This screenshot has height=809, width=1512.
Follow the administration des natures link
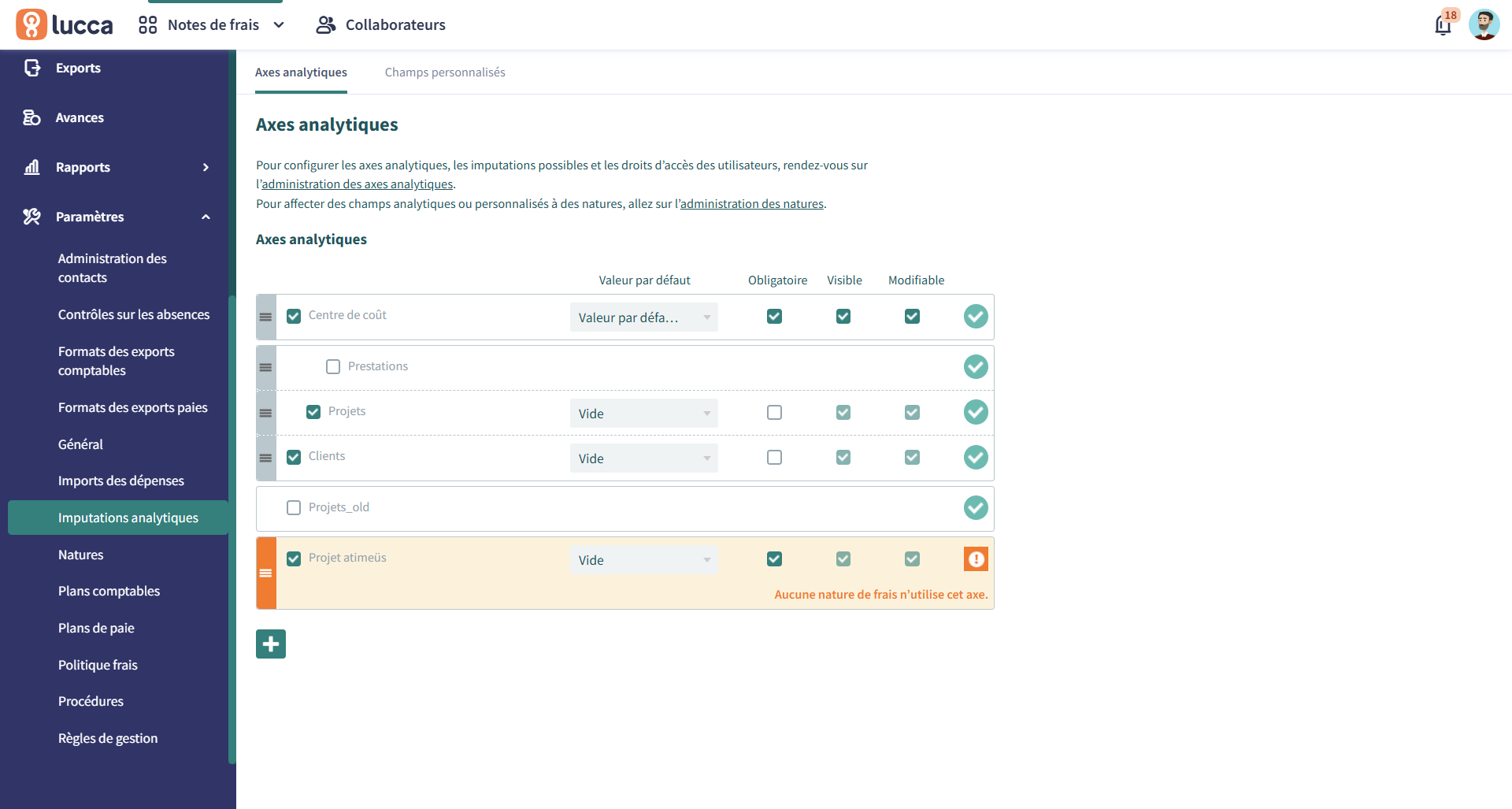point(751,204)
